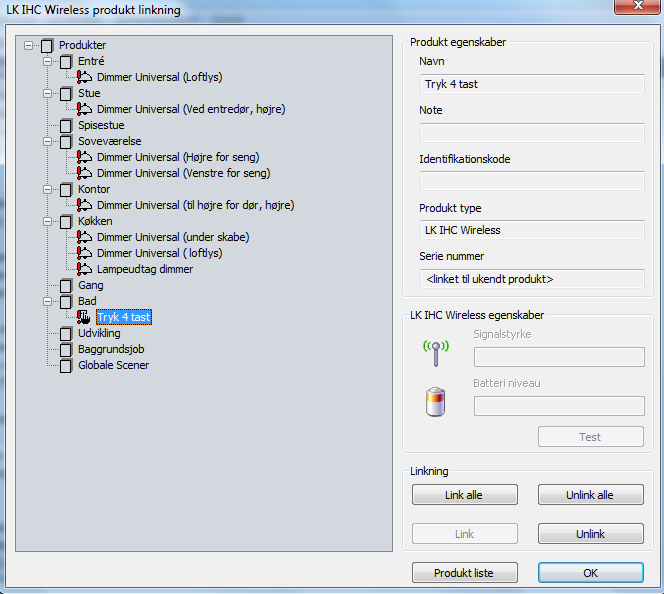Click the Signalstyrke field
664x594 pixels.
pyautogui.click(x=559, y=357)
